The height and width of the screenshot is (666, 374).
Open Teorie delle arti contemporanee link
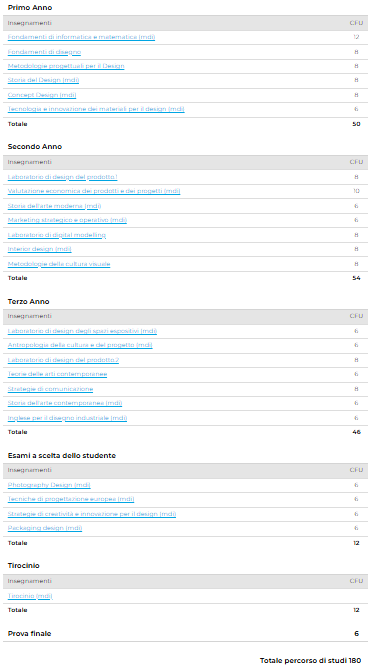(x=57, y=375)
